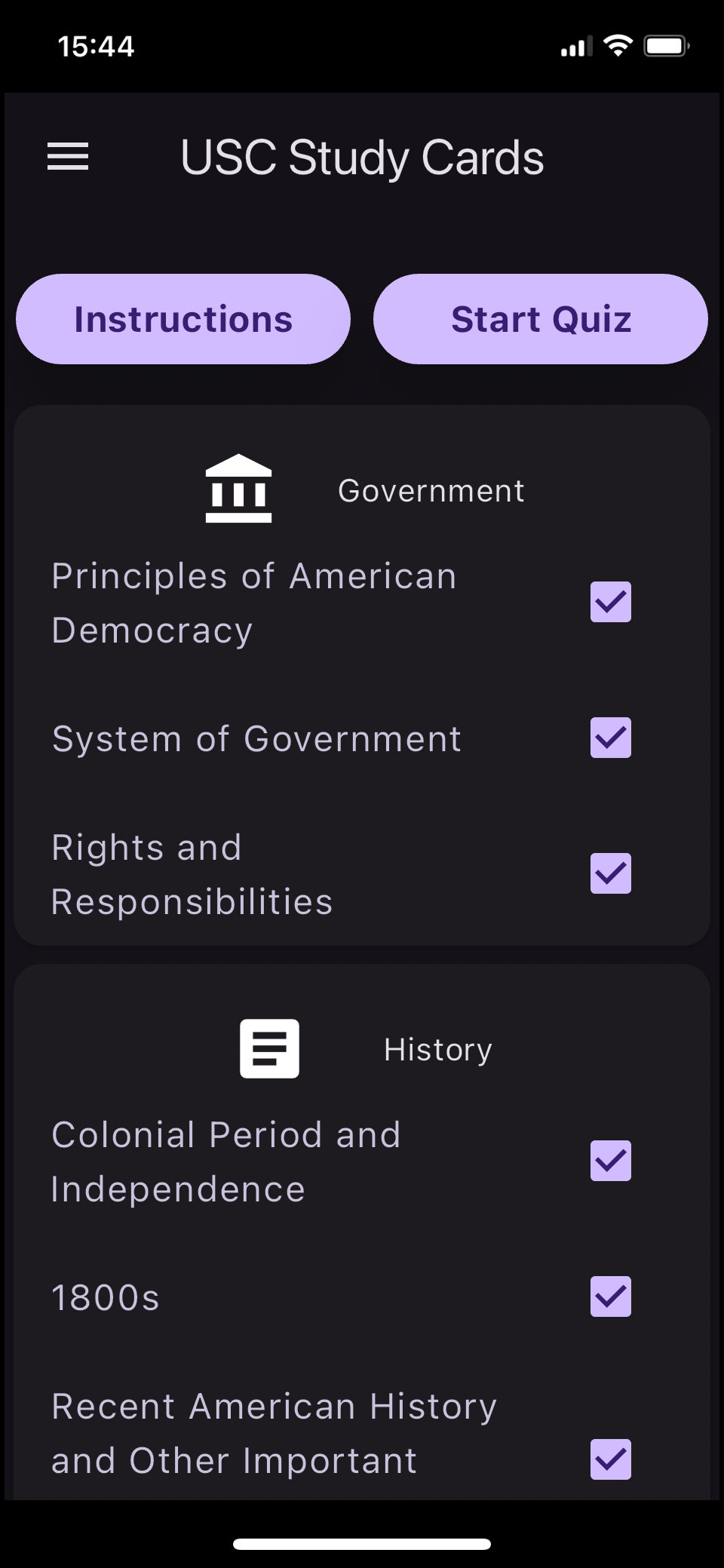Tap the cellular signal icon
Screen dimensions: 724x1568
[576, 48]
